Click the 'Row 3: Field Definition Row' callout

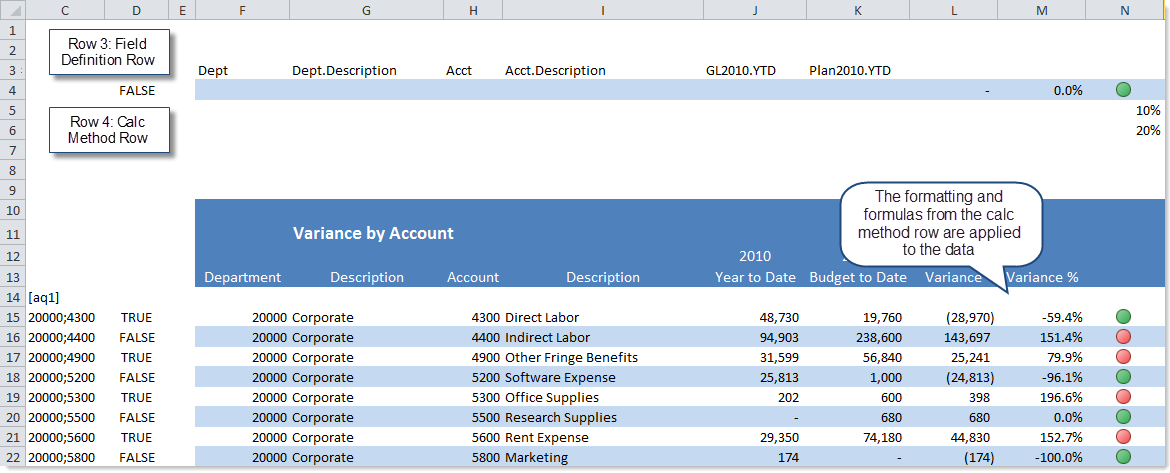[x=108, y=52]
